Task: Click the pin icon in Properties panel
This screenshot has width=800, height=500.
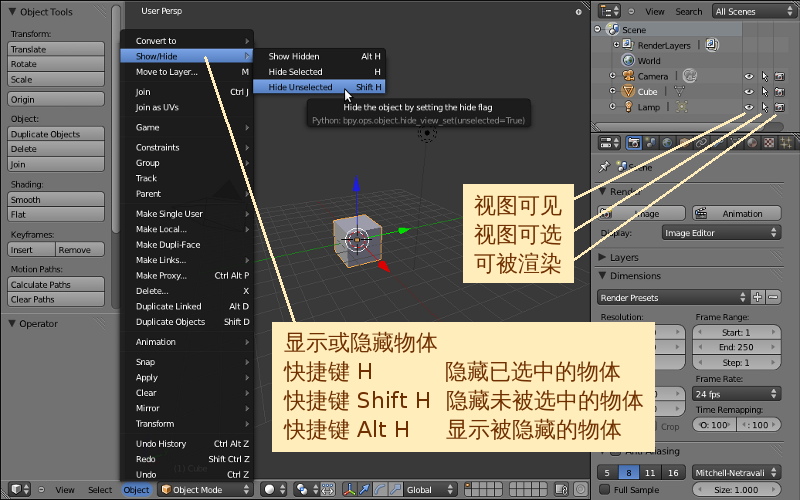Action: click(x=605, y=166)
